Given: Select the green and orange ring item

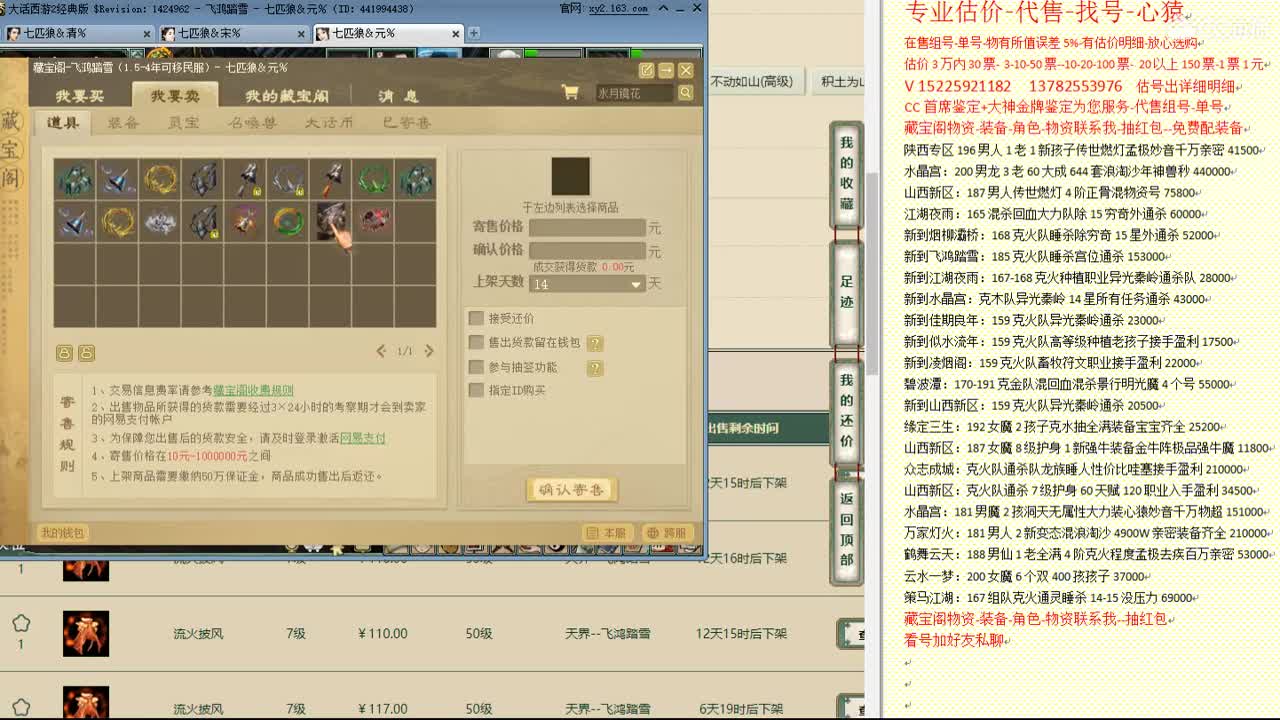Looking at the screenshot, I should point(288,222).
